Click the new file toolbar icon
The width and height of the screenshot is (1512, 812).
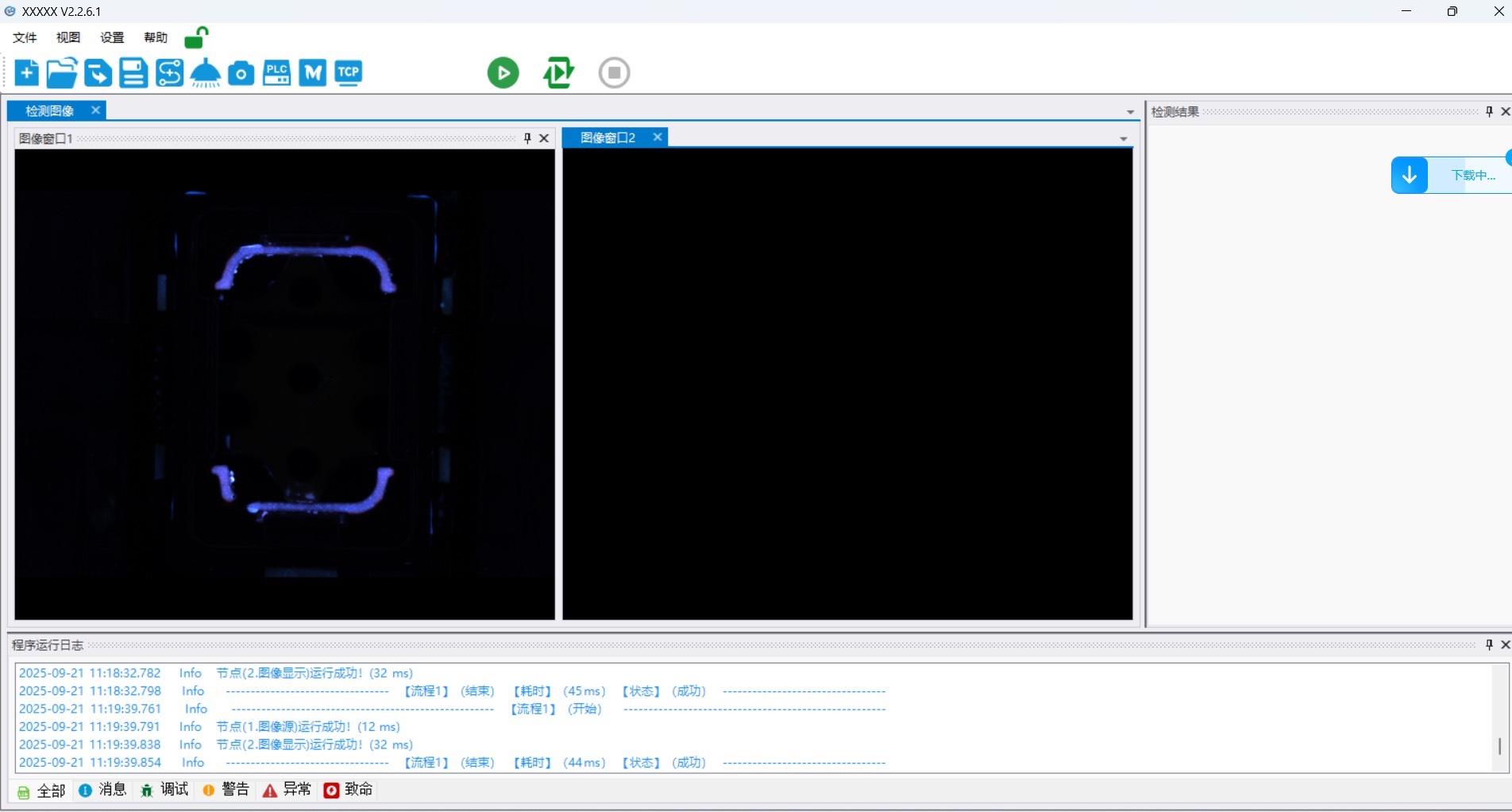tap(26, 73)
